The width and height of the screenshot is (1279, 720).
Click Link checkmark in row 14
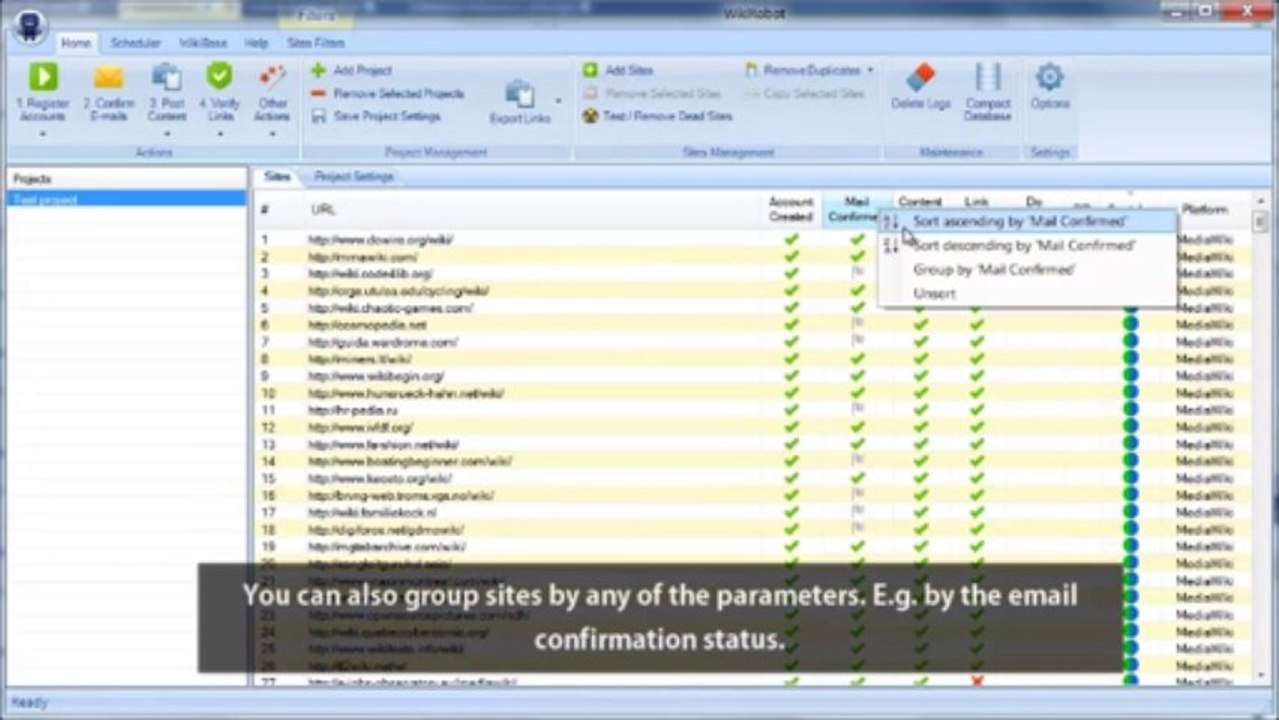(x=977, y=461)
